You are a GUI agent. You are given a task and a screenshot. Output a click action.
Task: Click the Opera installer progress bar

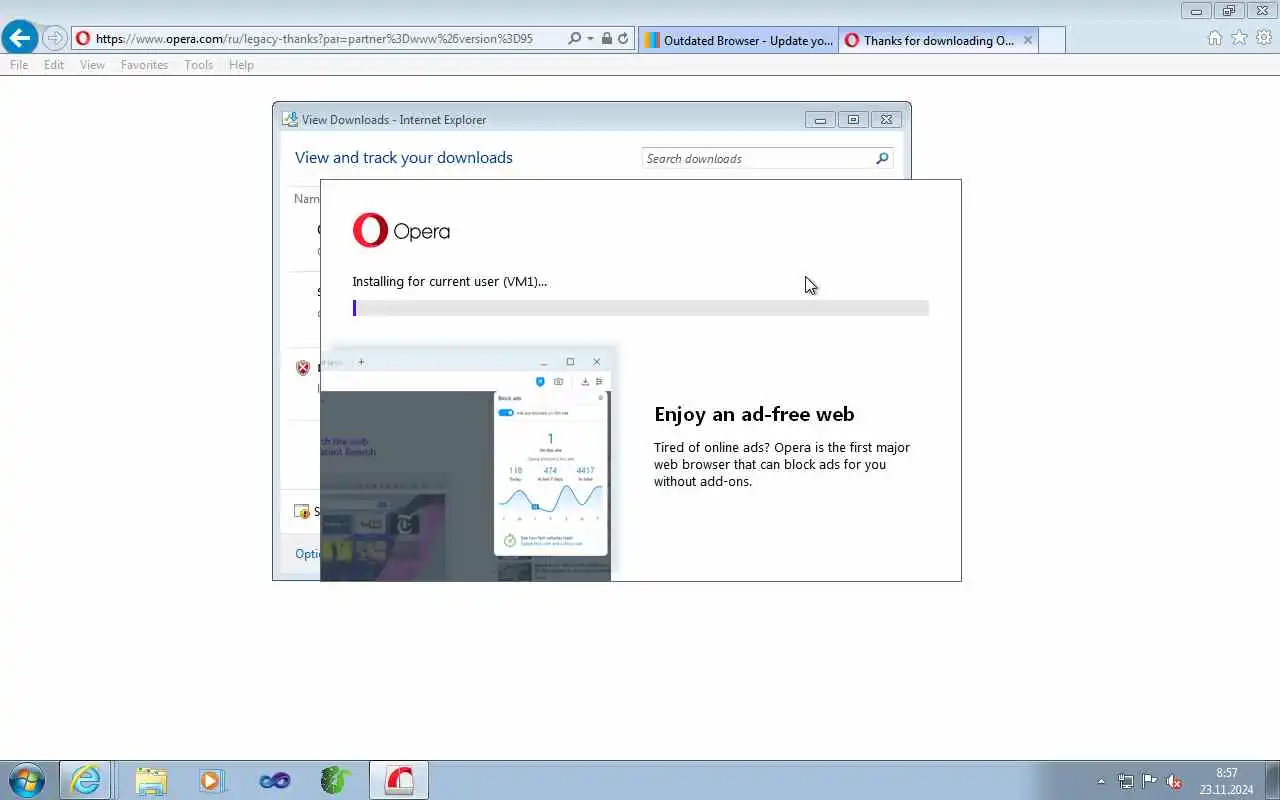(641, 308)
